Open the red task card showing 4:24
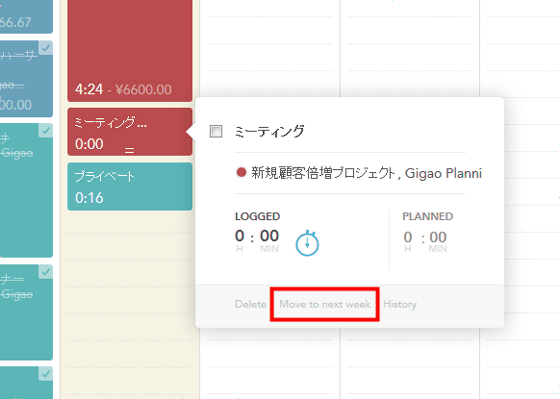 click(130, 51)
